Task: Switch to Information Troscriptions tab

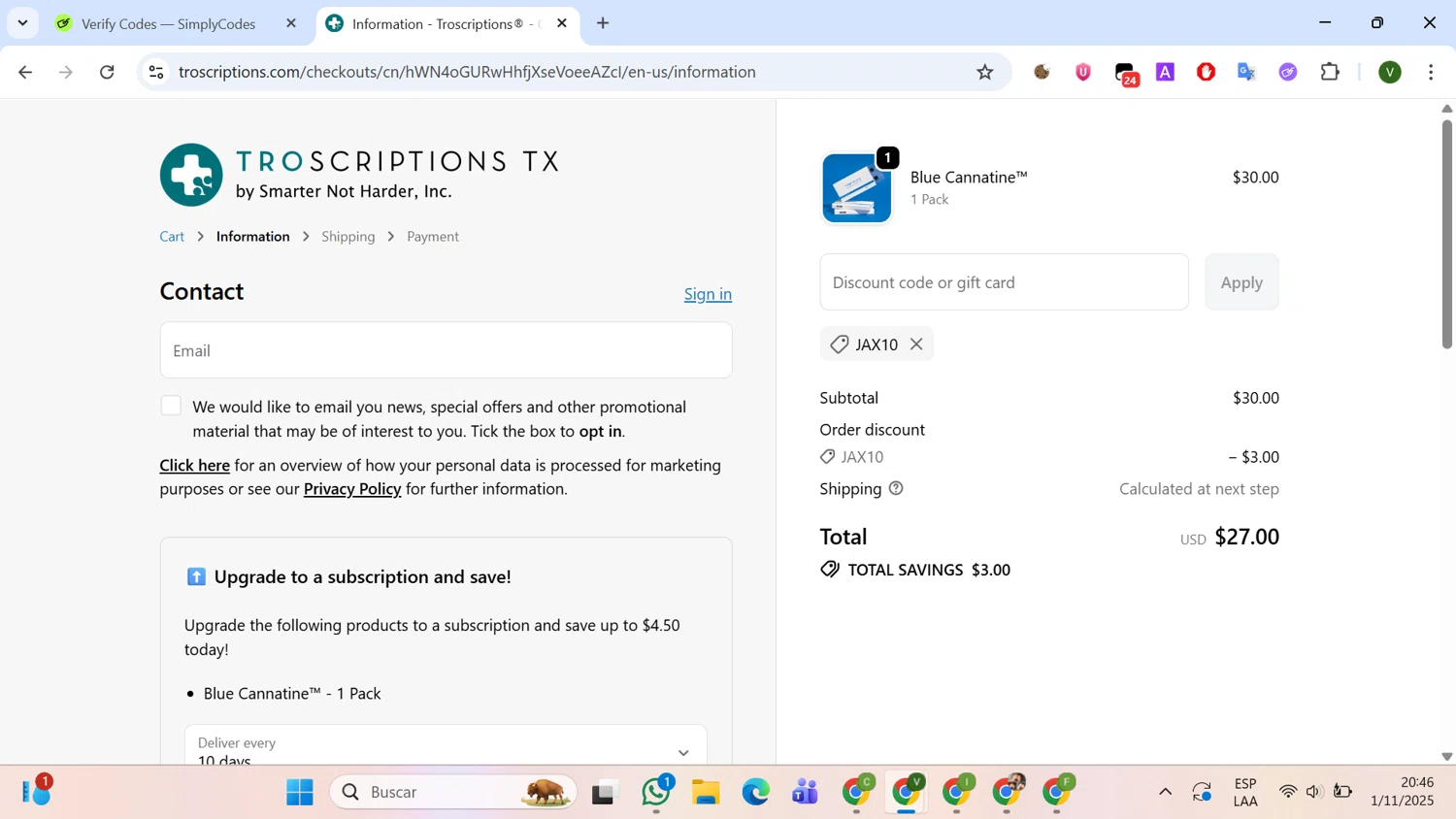Action: (447, 23)
